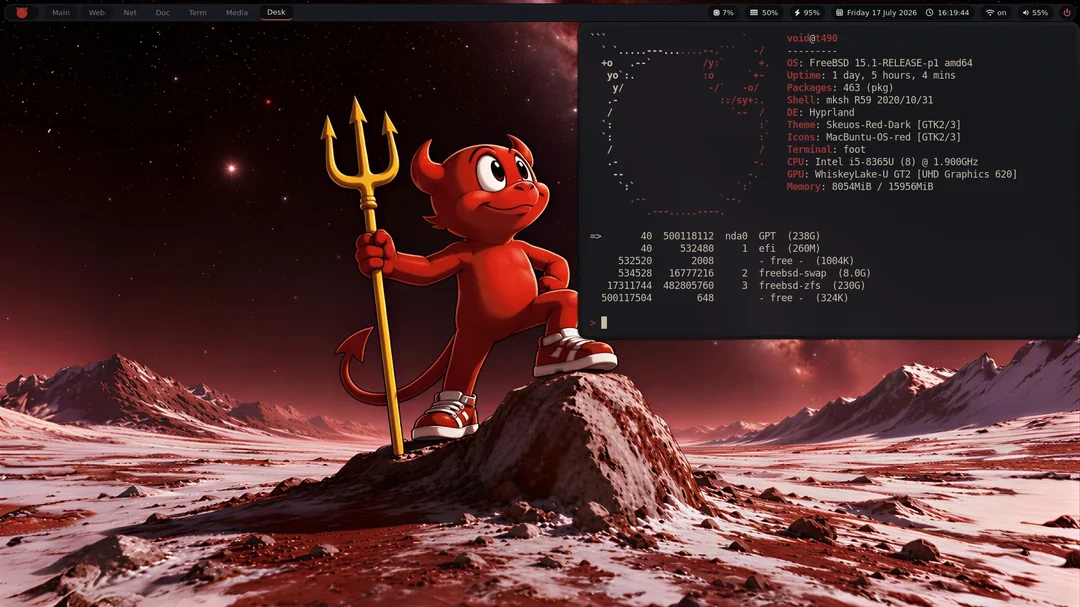Select the Packages '463 (pkg)' line

(x=840, y=88)
